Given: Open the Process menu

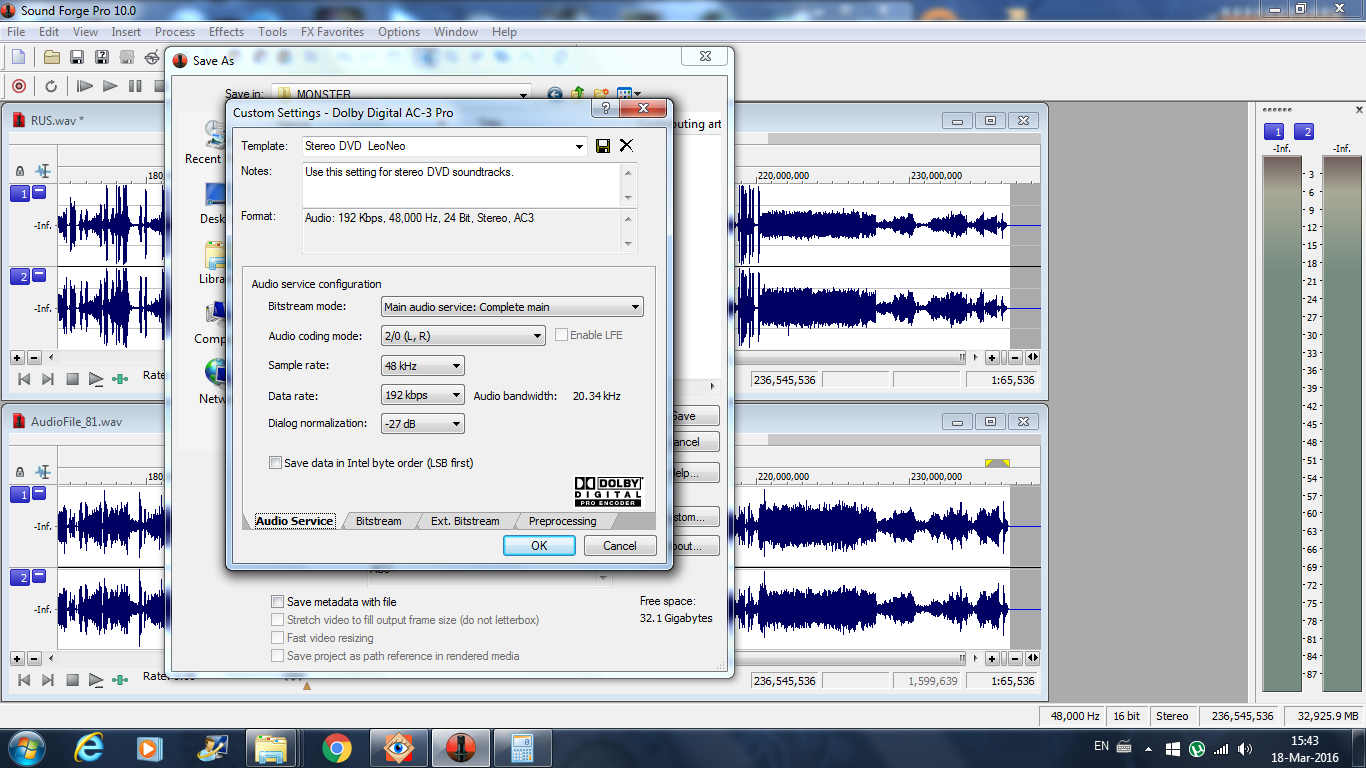Looking at the screenshot, I should point(175,32).
